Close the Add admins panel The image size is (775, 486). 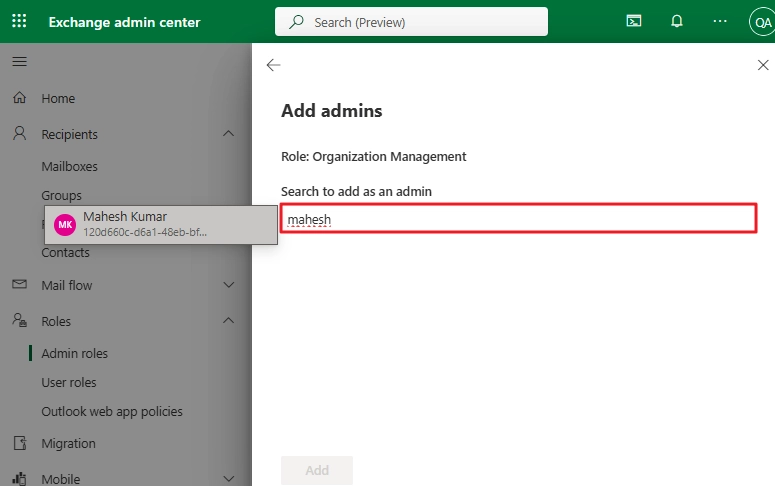763,65
